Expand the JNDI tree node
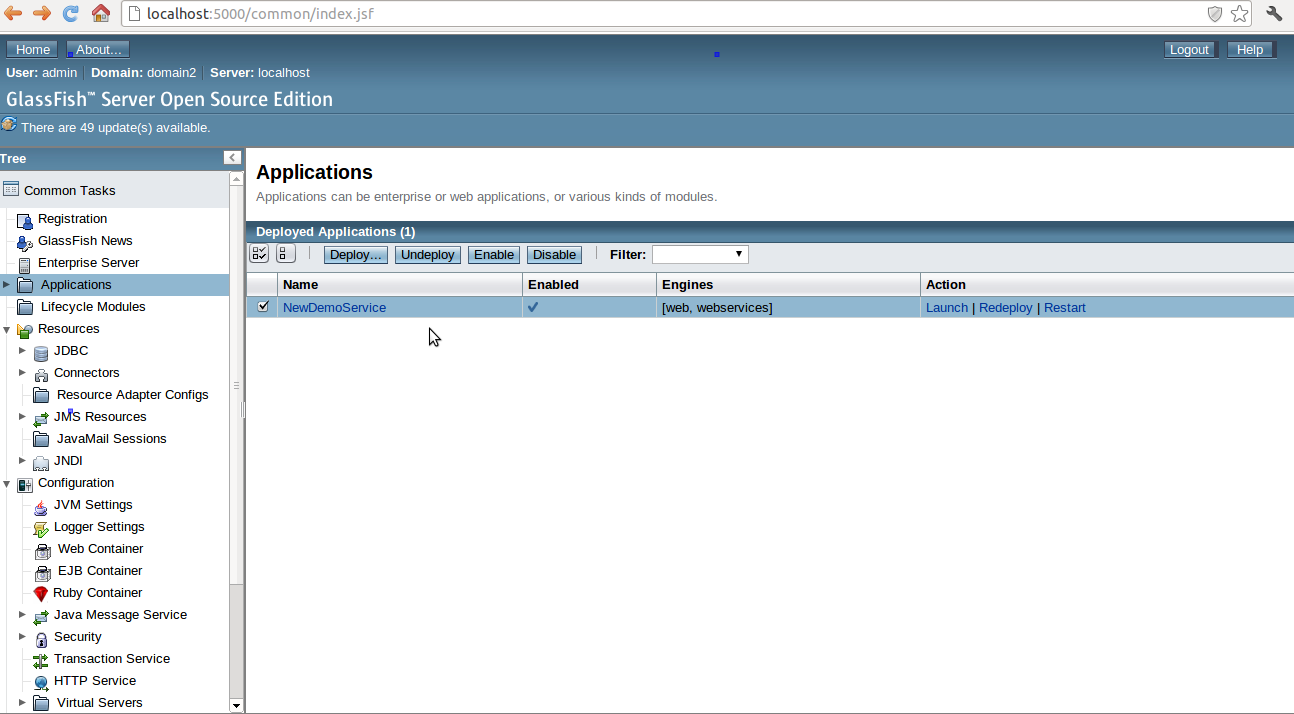 tap(22, 460)
